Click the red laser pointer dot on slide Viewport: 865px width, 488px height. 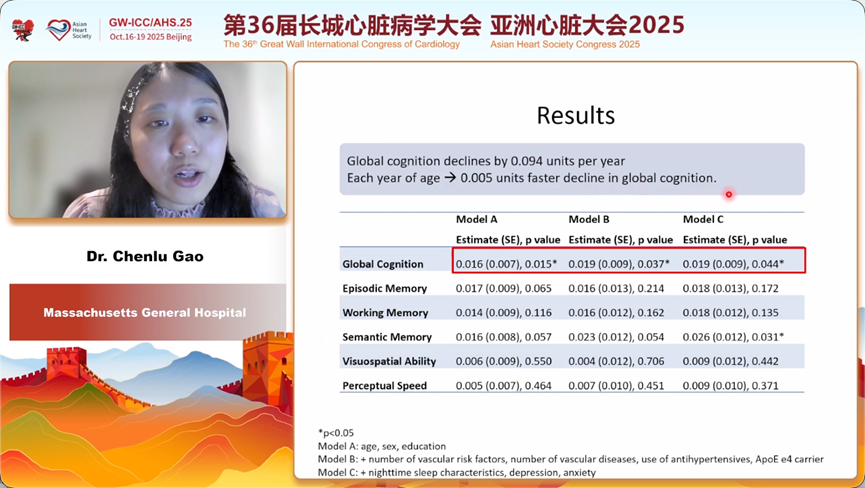[729, 194]
